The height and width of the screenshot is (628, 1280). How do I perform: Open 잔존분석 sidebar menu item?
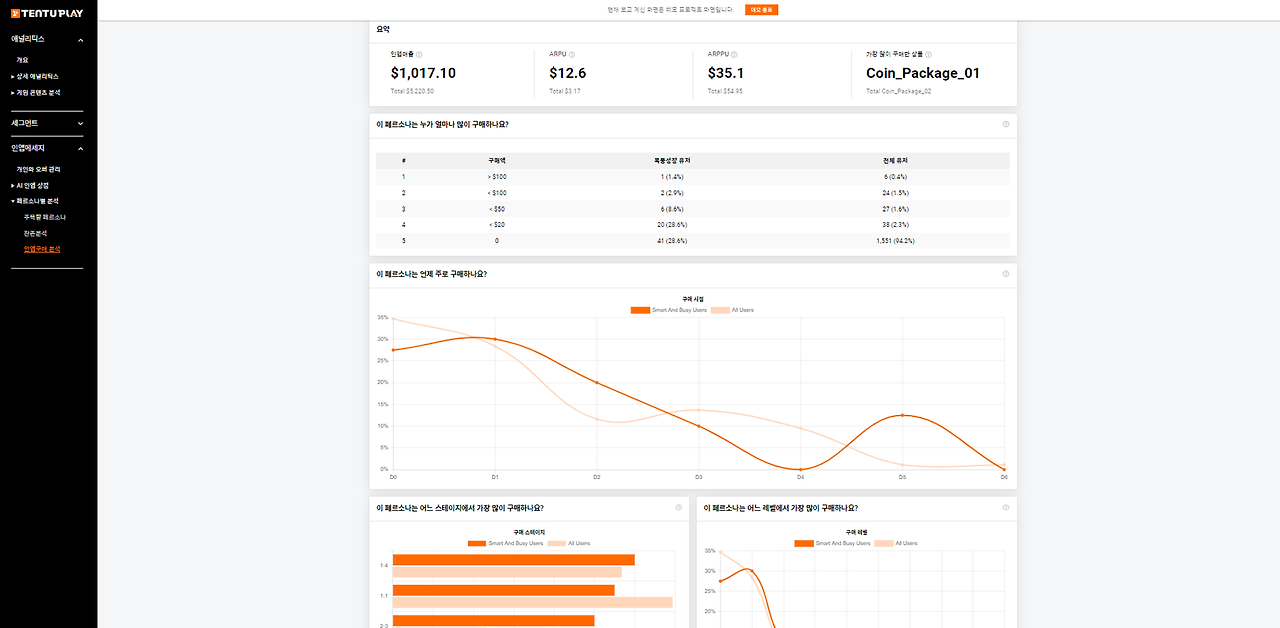point(35,233)
